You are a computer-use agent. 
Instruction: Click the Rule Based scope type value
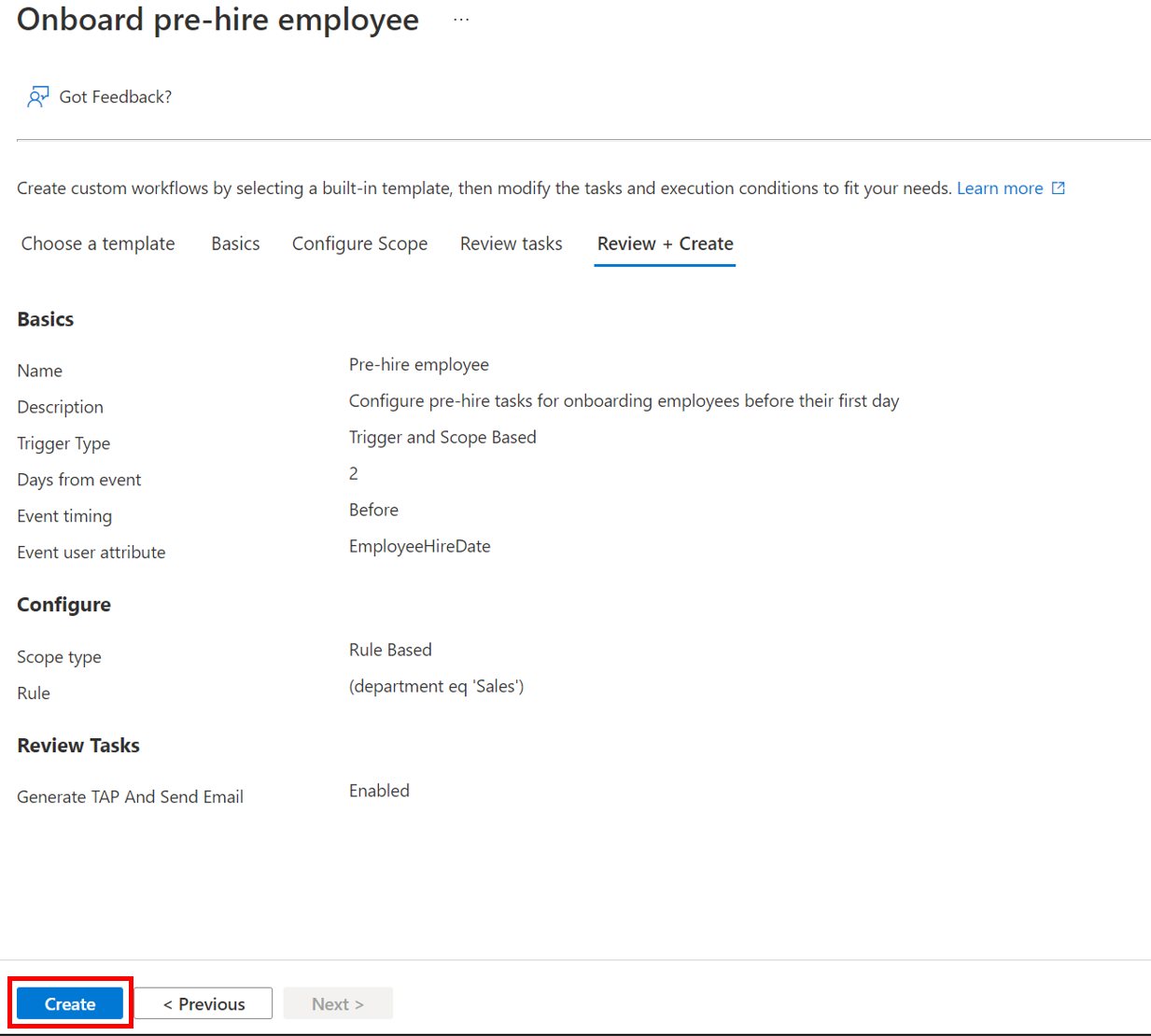[x=390, y=651]
